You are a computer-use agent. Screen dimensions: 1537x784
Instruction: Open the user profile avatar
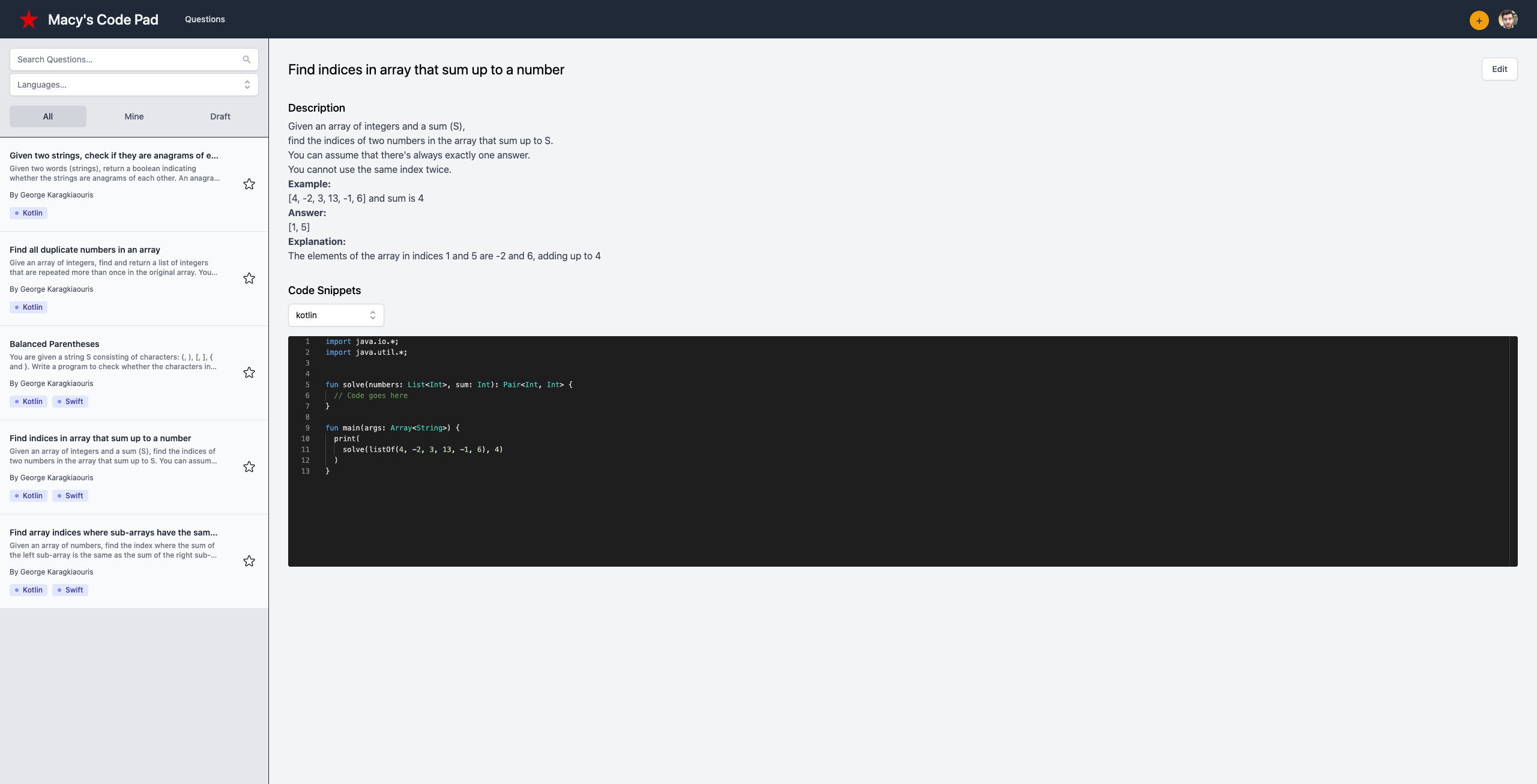(1508, 19)
